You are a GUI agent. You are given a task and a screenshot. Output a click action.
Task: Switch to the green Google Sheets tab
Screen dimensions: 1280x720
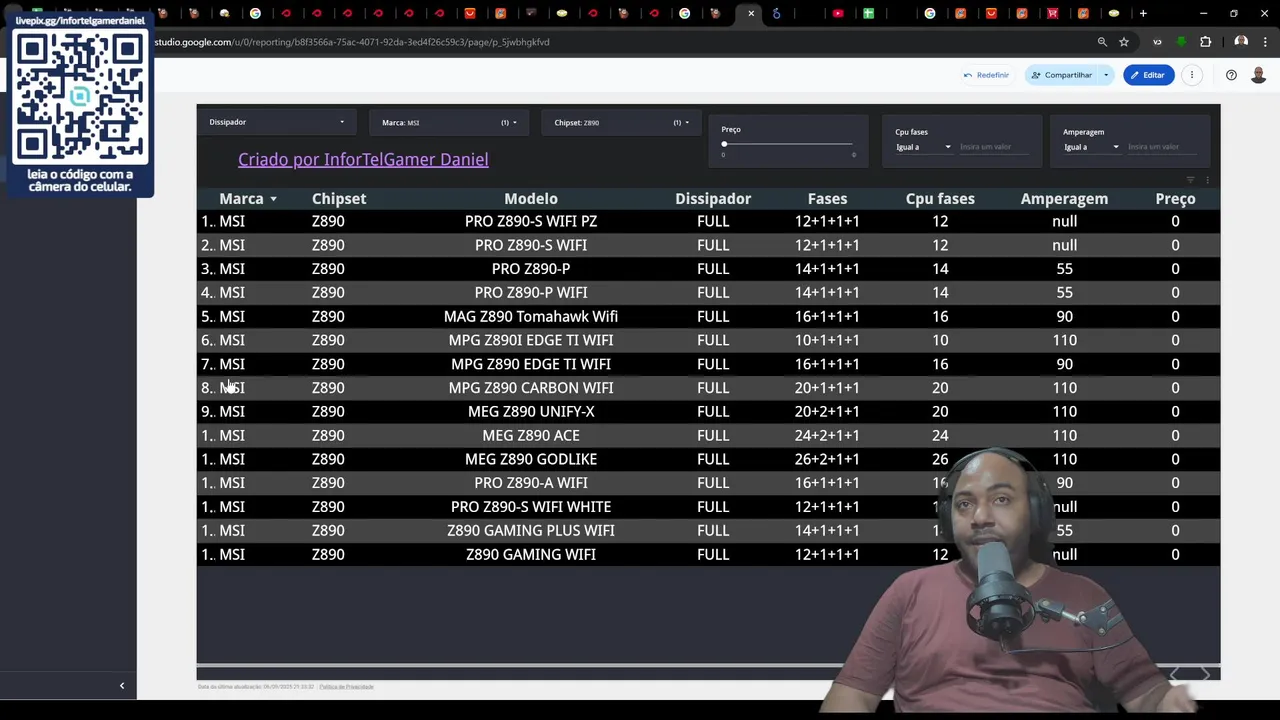coord(868,13)
